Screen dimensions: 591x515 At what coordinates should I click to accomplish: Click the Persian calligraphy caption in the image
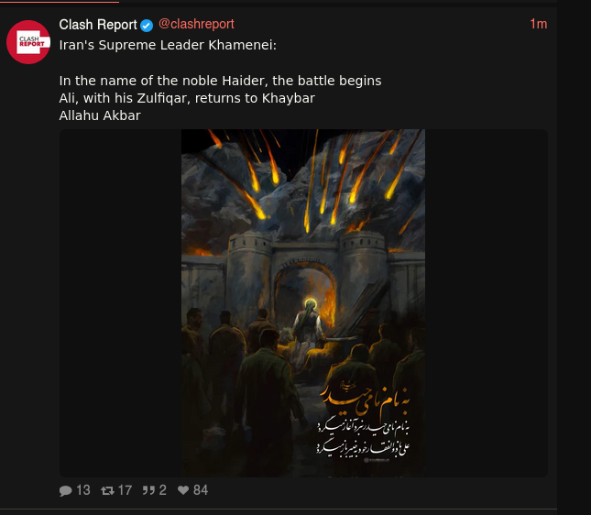pyautogui.click(x=364, y=422)
